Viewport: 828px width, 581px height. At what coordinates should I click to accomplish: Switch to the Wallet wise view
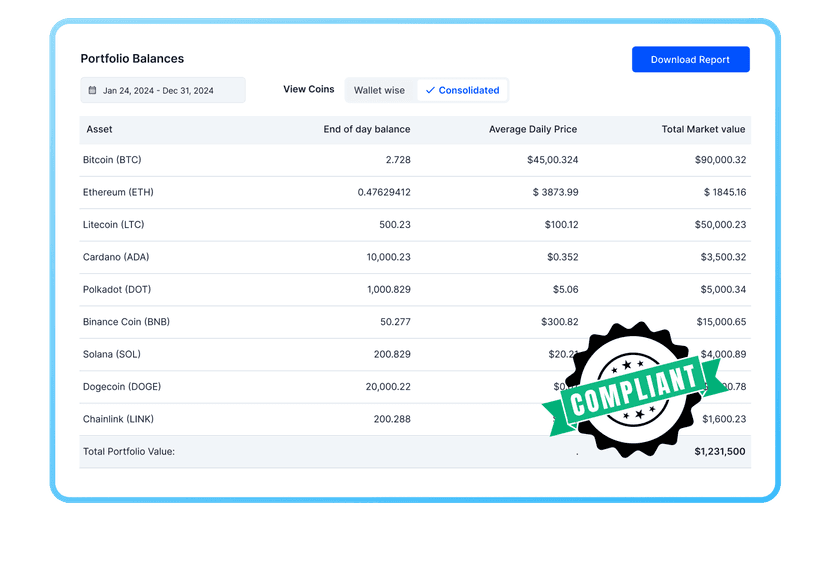[380, 90]
